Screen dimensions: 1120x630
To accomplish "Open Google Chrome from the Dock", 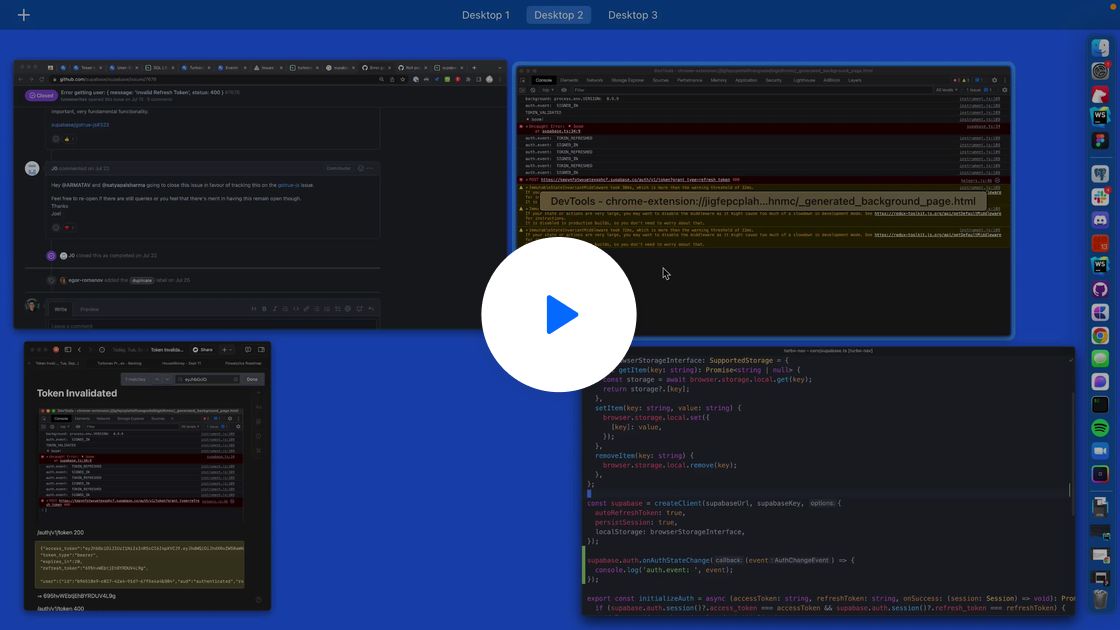I will click(x=1100, y=336).
